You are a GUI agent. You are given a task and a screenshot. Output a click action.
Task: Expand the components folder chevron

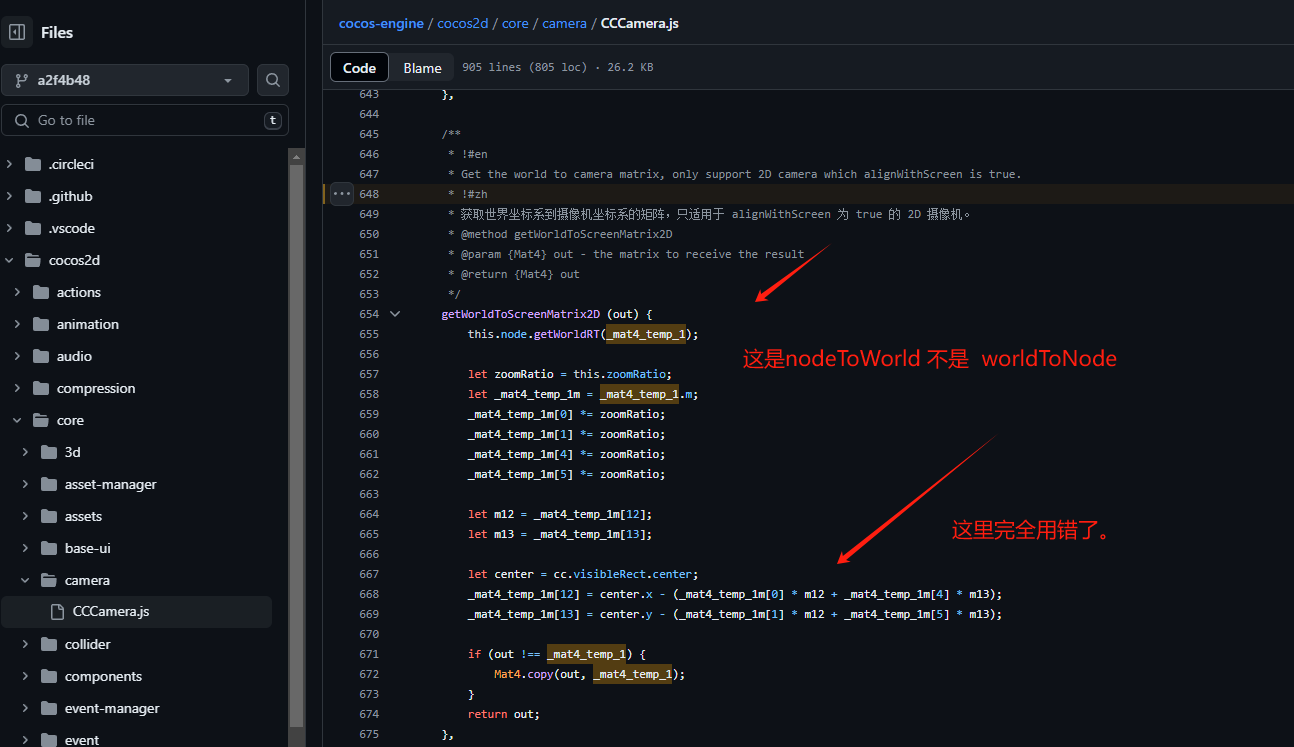[x=26, y=676]
